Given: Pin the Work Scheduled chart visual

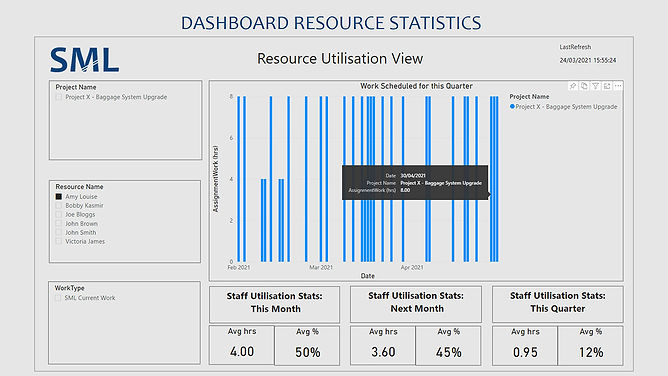Looking at the screenshot, I should [573, 86].
